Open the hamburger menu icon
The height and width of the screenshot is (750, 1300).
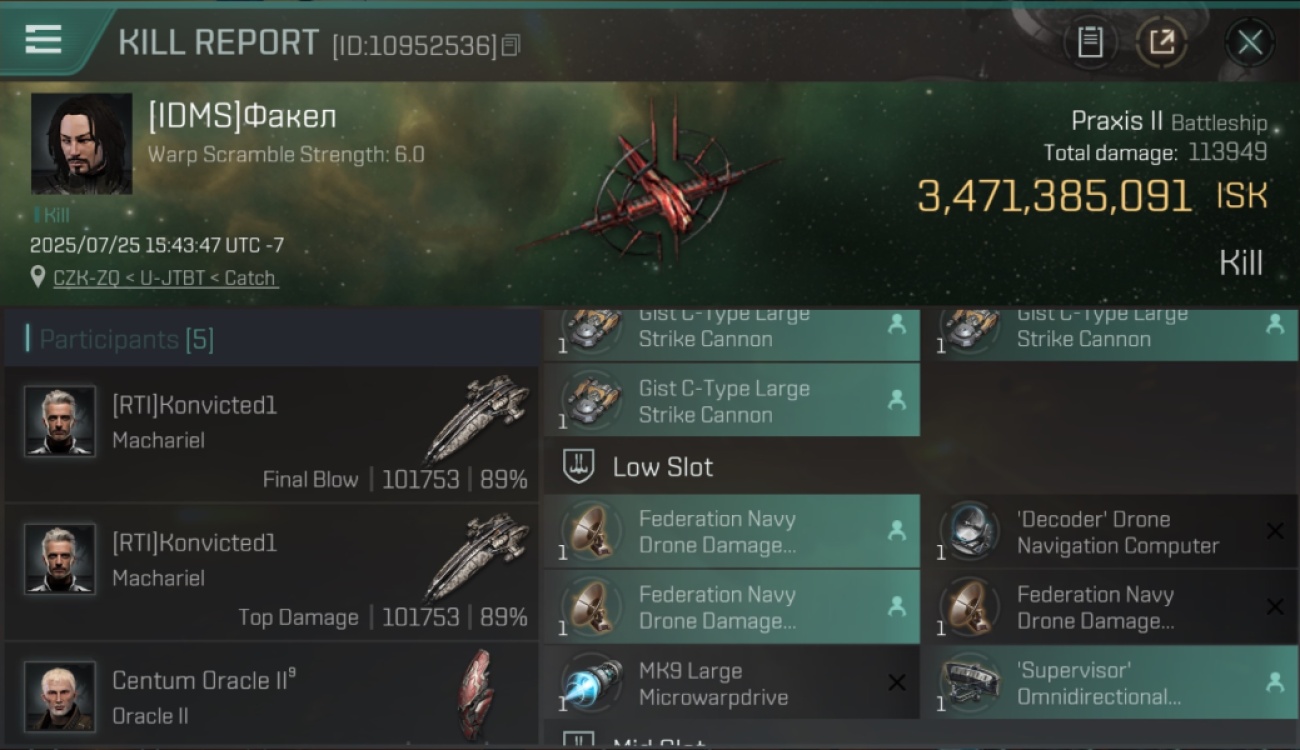pos(43,40)
